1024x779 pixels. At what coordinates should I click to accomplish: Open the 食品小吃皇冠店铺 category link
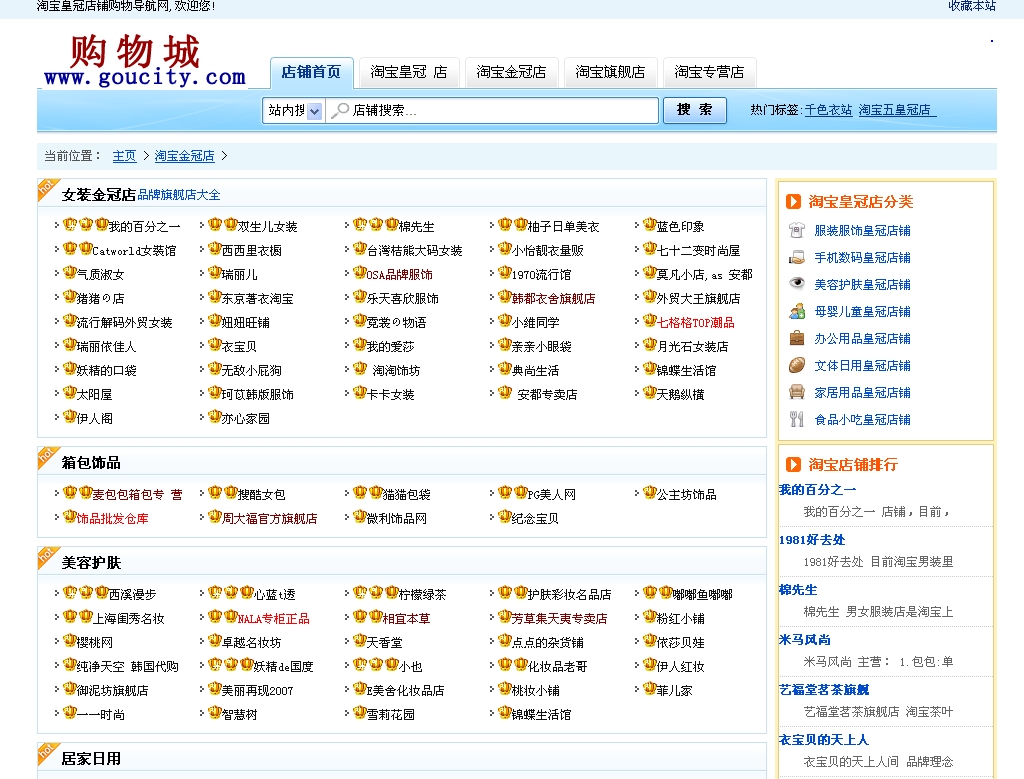click(x=862, y=420)
